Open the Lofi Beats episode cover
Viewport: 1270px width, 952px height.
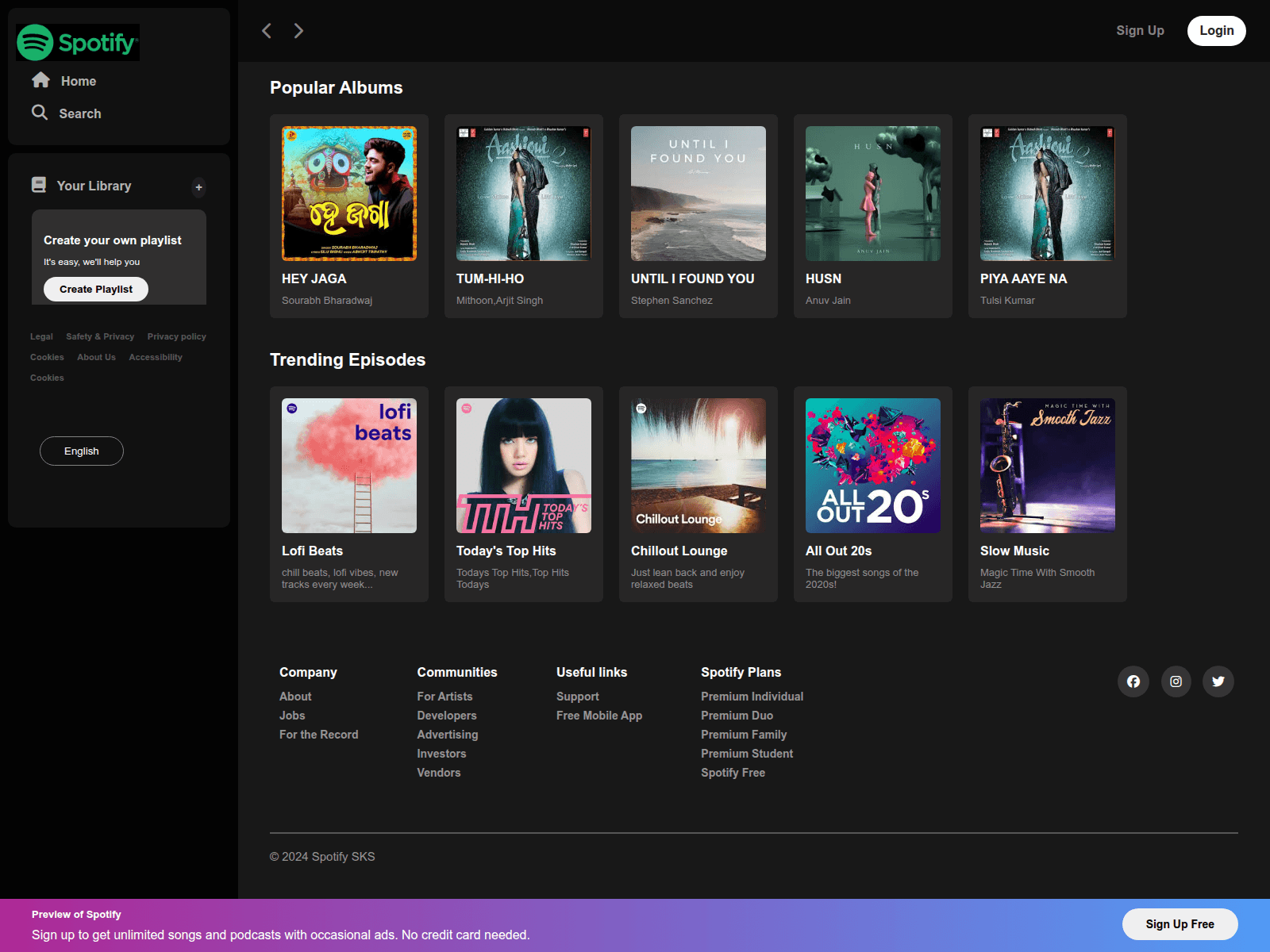point(349,466)
